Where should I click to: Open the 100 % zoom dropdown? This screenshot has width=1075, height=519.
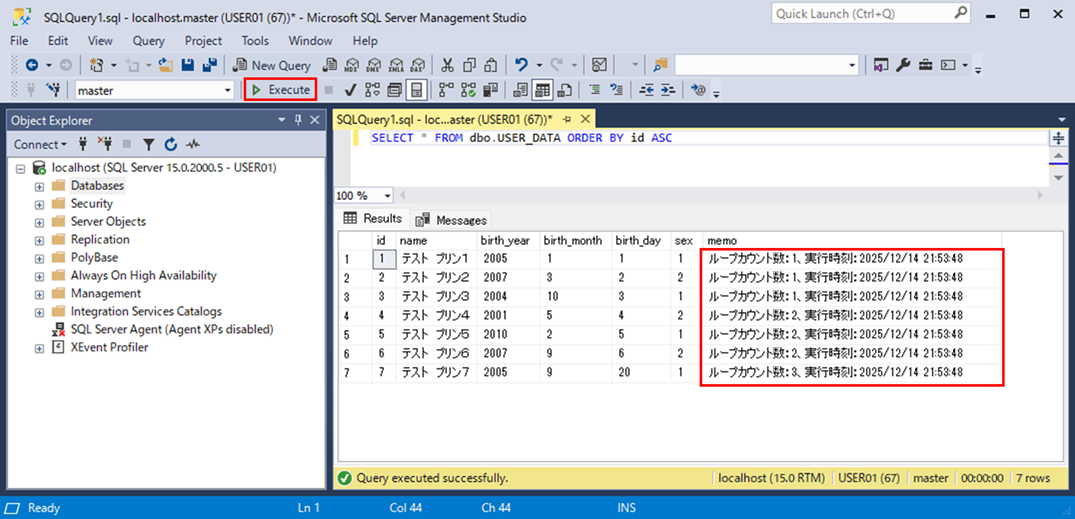click(384, 196)
